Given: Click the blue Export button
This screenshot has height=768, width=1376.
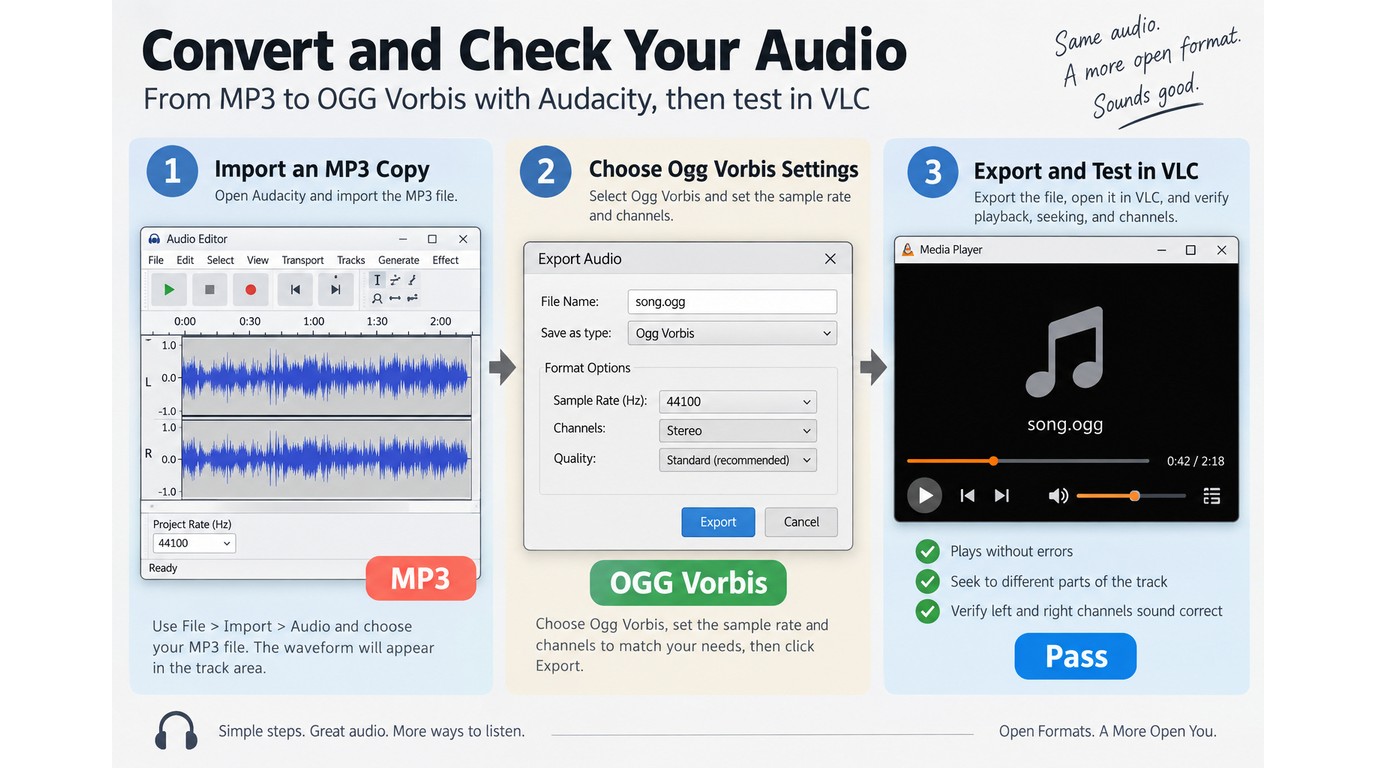Looking at the screenshot, I should tap(718, 522).
